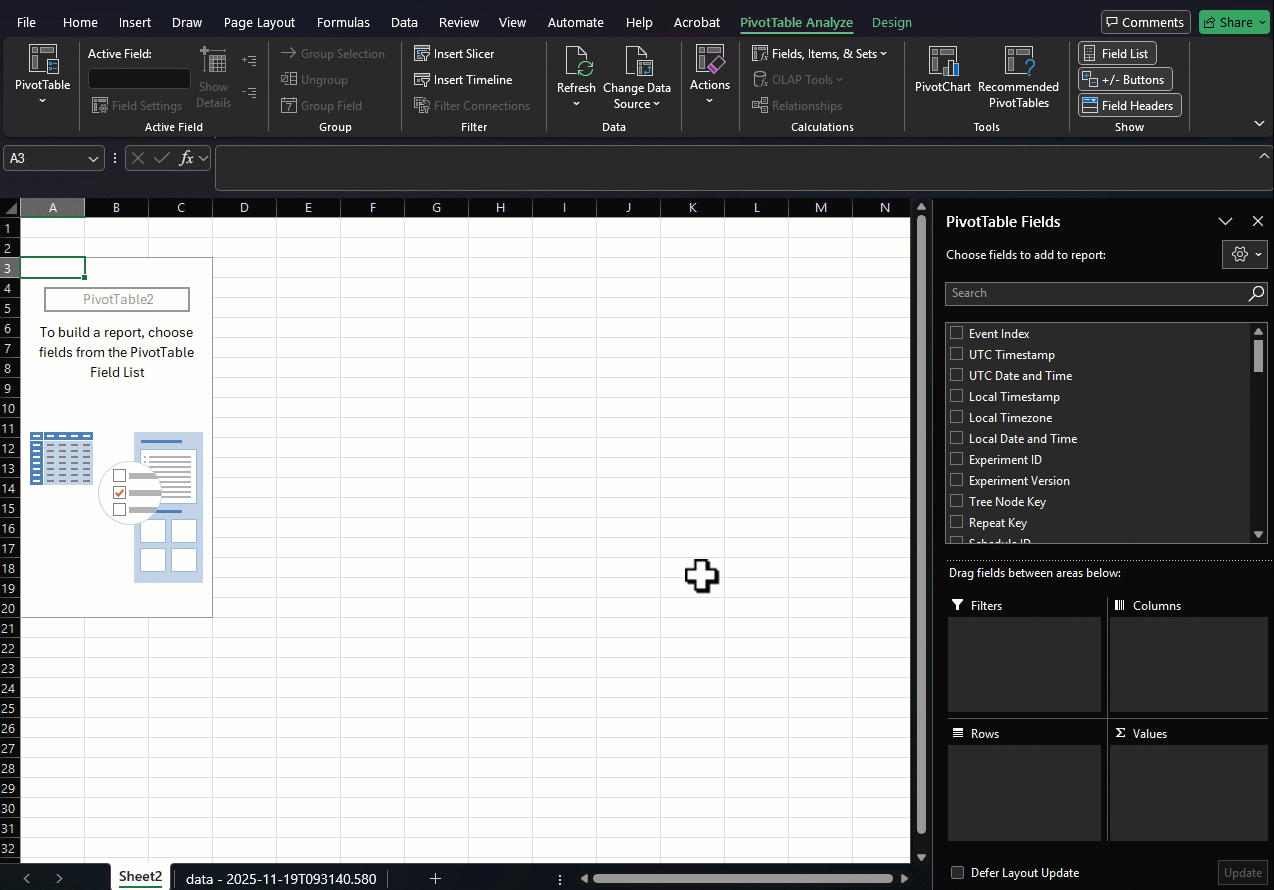Go to the Formulas tab
This screenshot has height=890, width=1274.
343,22
